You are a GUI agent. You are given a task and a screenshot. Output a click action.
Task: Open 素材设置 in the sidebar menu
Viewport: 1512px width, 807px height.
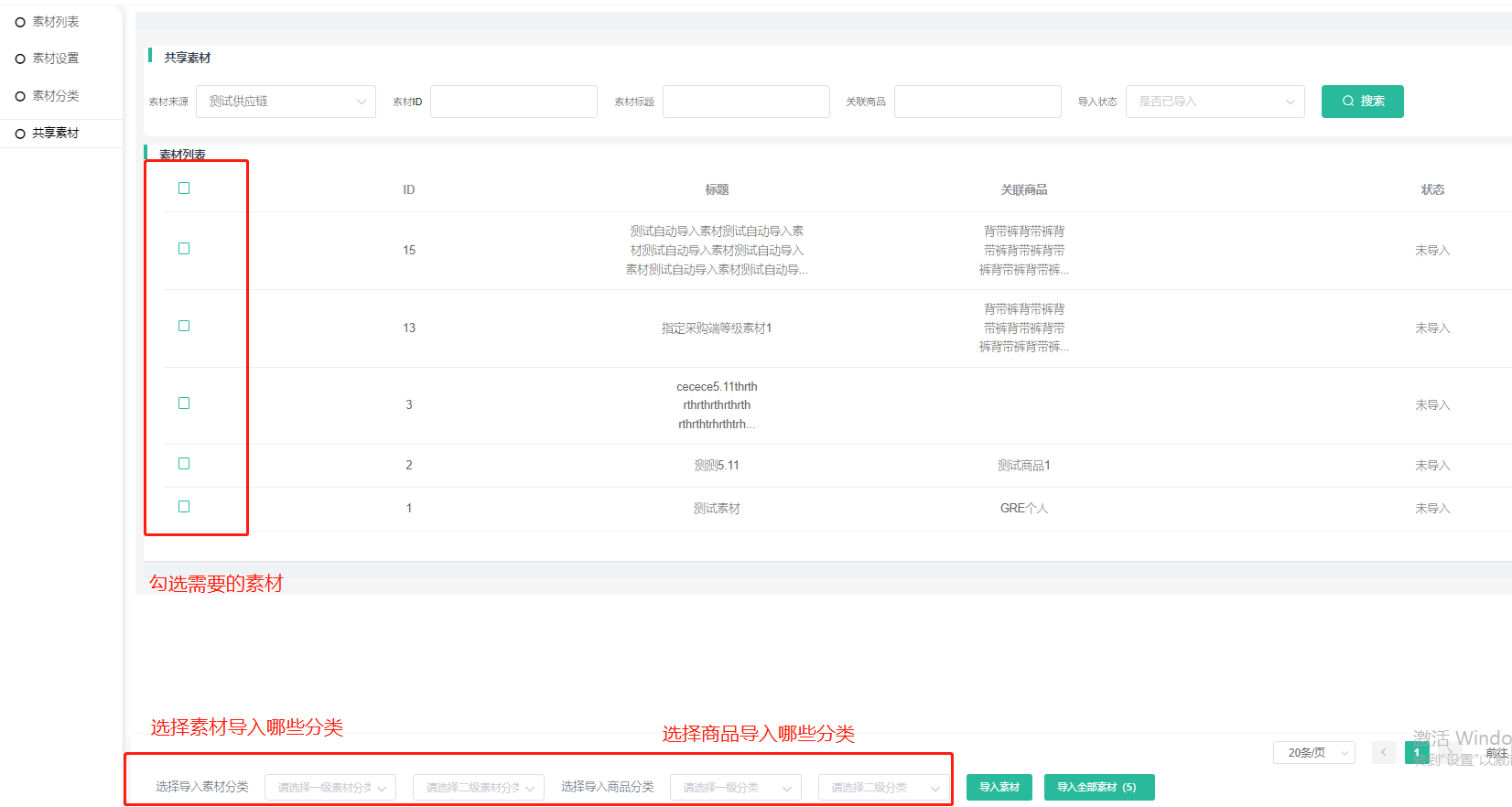coord(56,59)
